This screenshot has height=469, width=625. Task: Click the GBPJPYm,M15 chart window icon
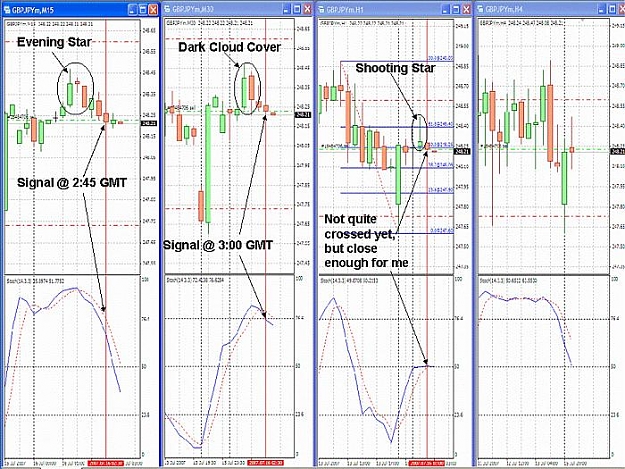7,10
